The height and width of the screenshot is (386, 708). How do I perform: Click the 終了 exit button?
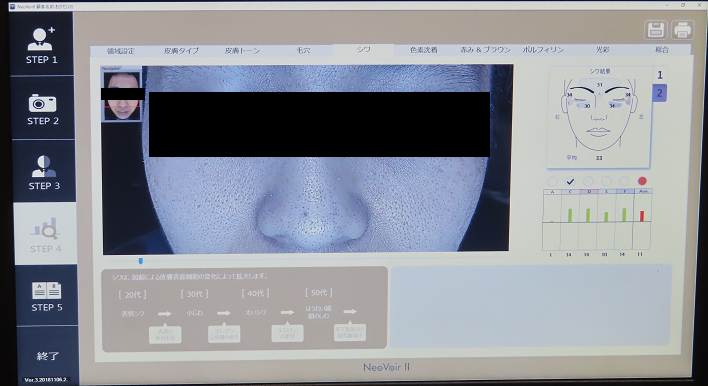coord(47,356)
